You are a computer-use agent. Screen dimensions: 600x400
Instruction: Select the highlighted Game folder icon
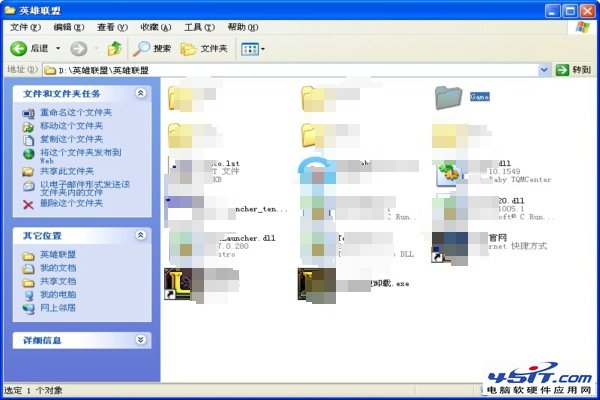click(448, 97)
